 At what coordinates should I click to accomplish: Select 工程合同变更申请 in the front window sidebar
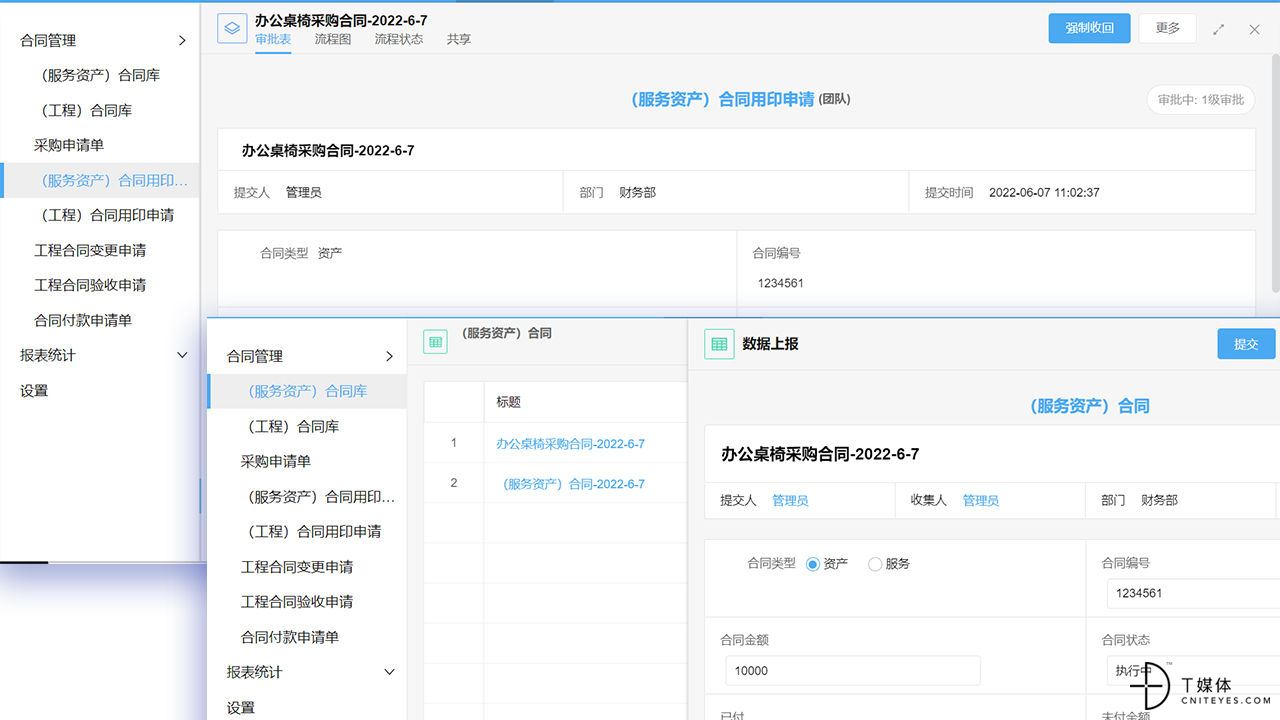pyautogui.click(x=307, y=566)
